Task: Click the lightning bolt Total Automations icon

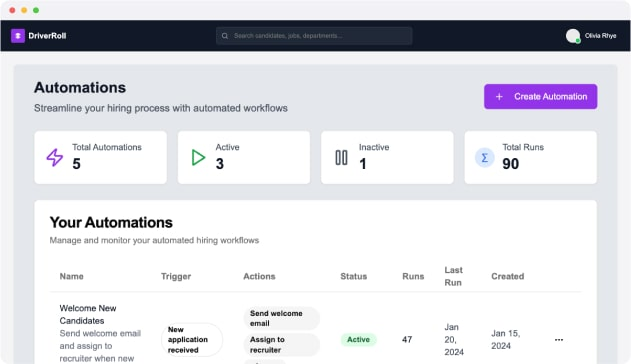Action: point(55,157)
